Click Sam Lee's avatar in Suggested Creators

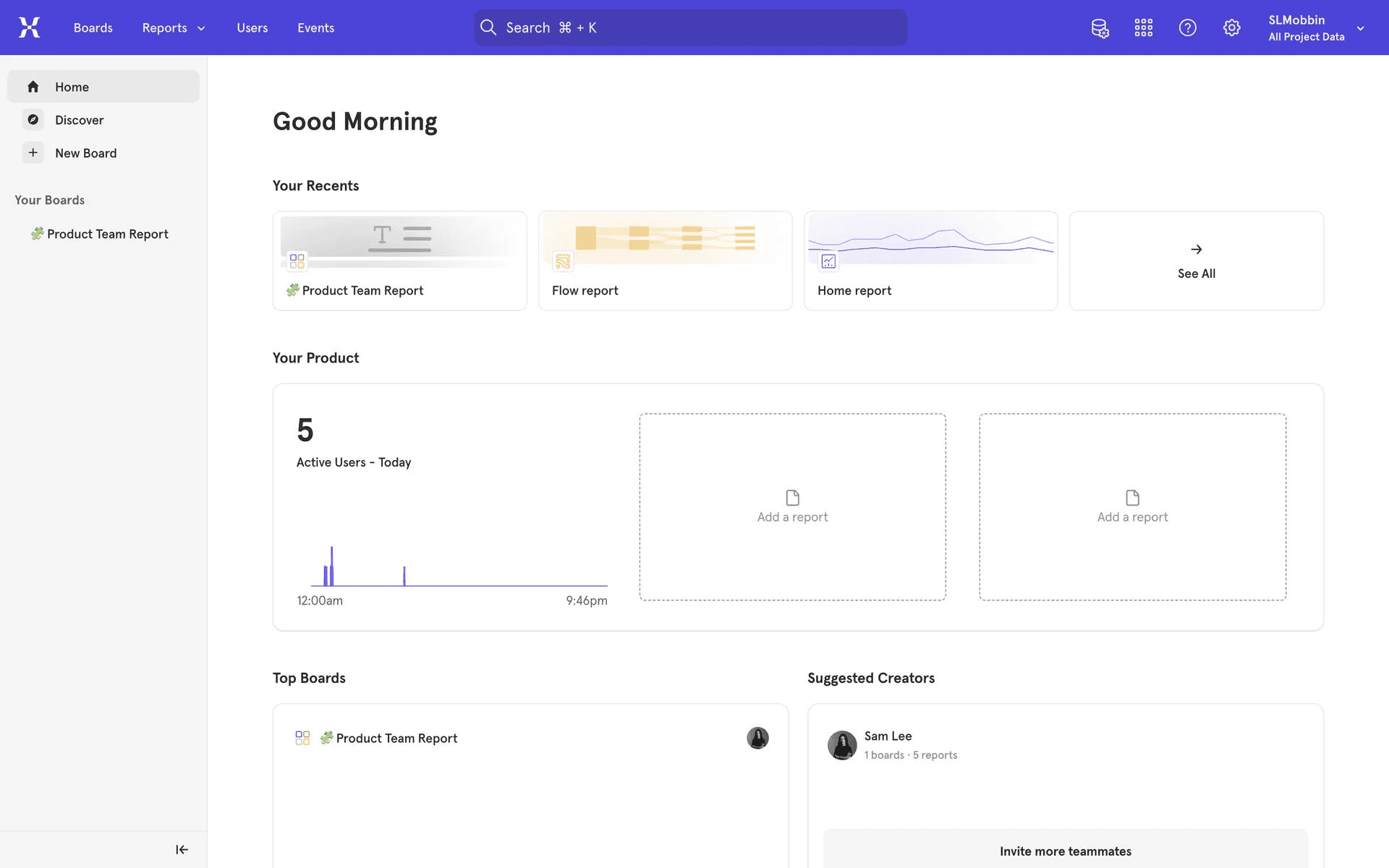842,744
